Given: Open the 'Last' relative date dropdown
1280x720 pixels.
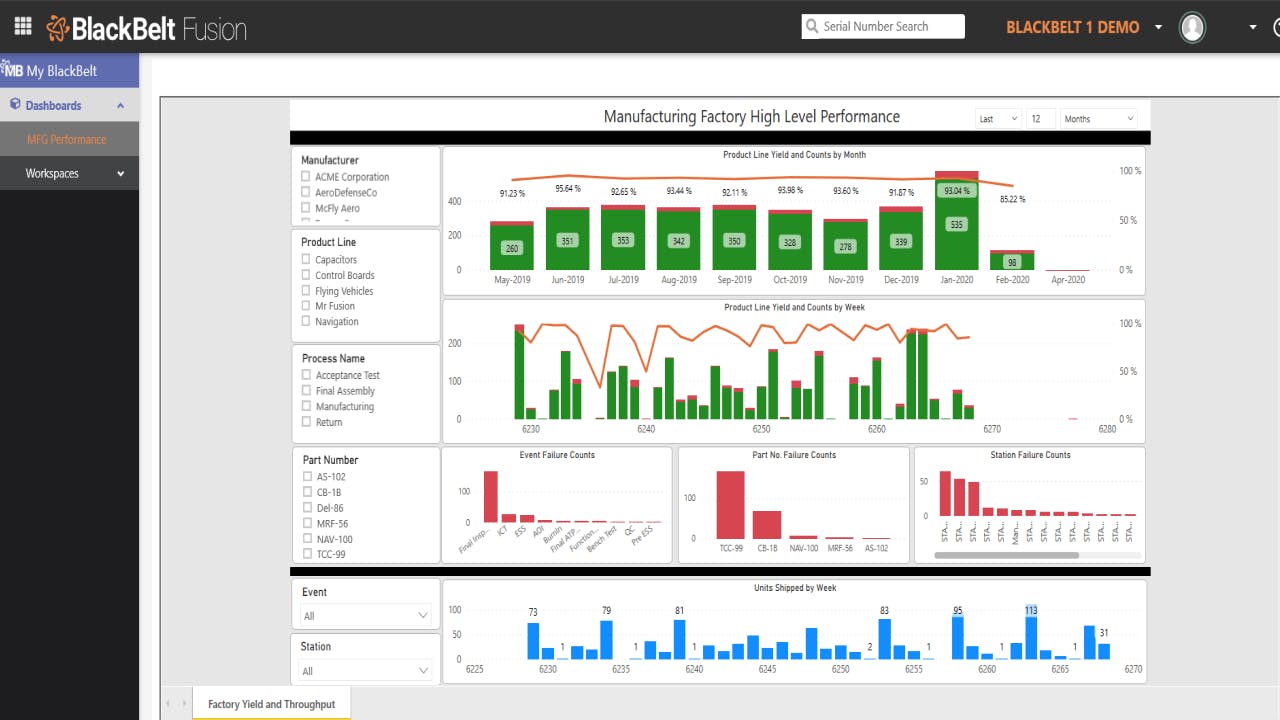Looking at the screenshot, I should click(x=998, y=119).
